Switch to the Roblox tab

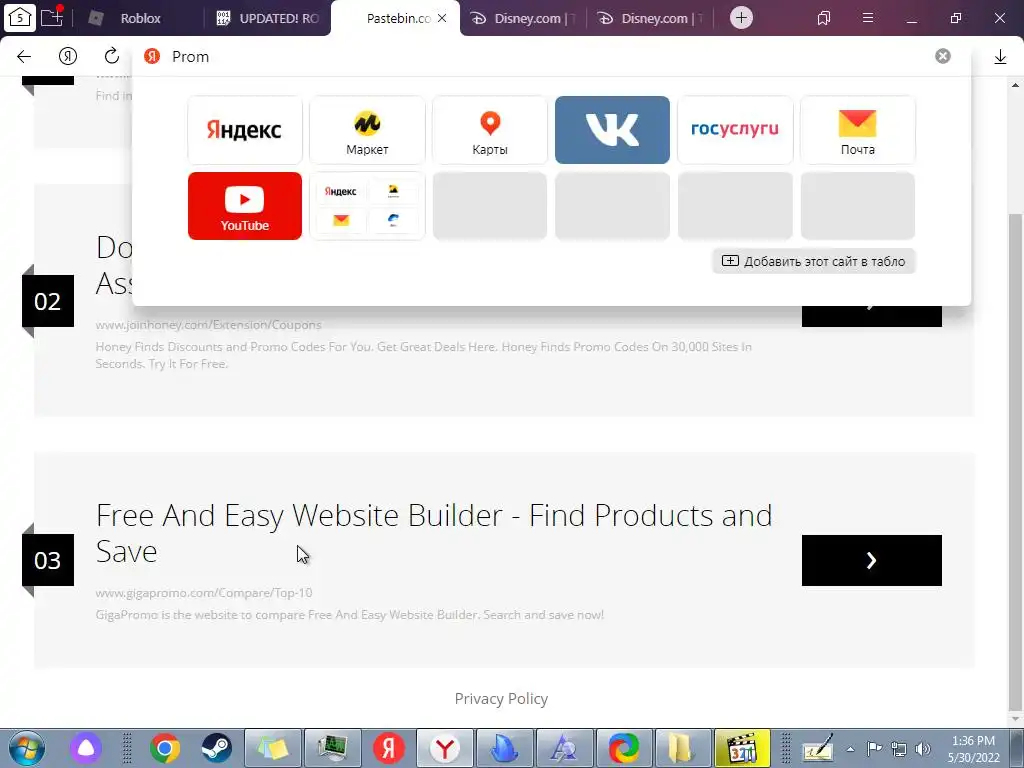138,18
